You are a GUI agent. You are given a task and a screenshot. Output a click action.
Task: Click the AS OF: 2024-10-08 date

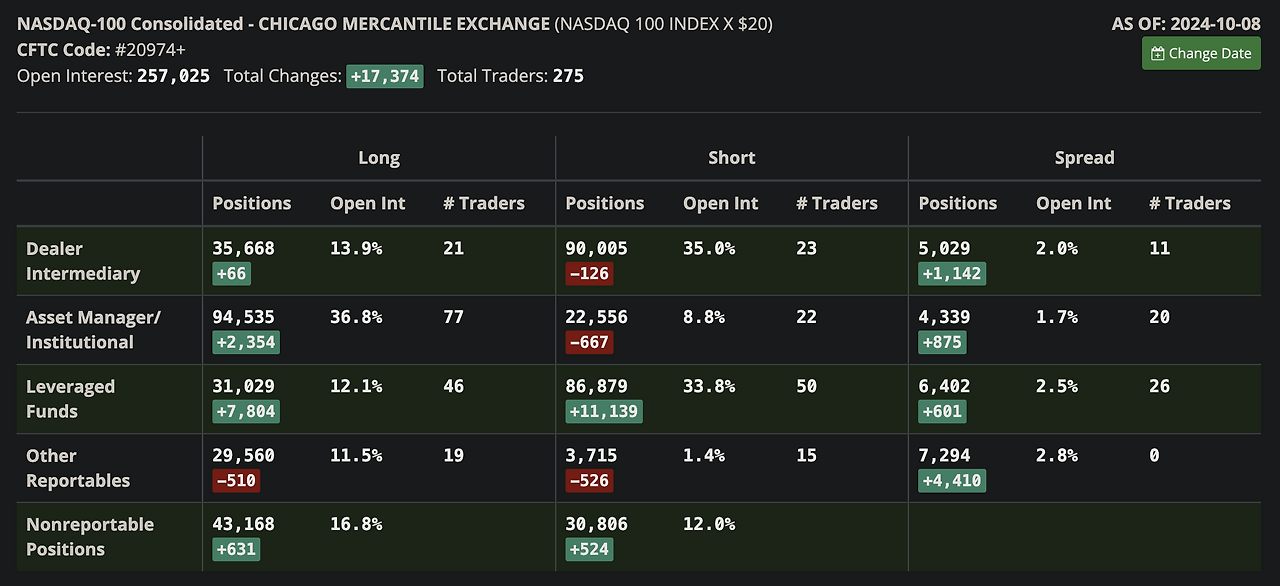[x=1186, y=24]
